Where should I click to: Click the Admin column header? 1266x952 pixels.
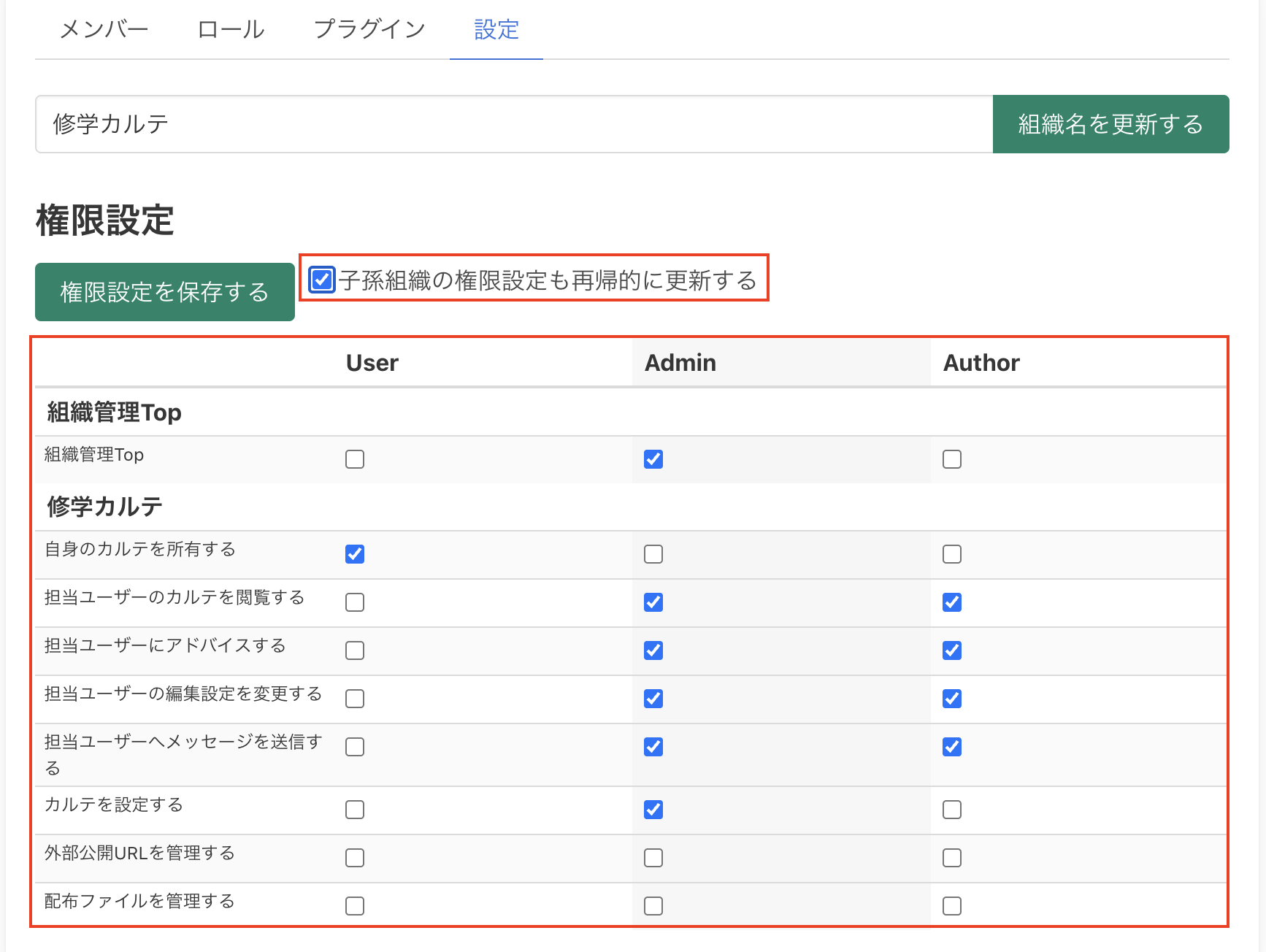(x=680, y=363)
